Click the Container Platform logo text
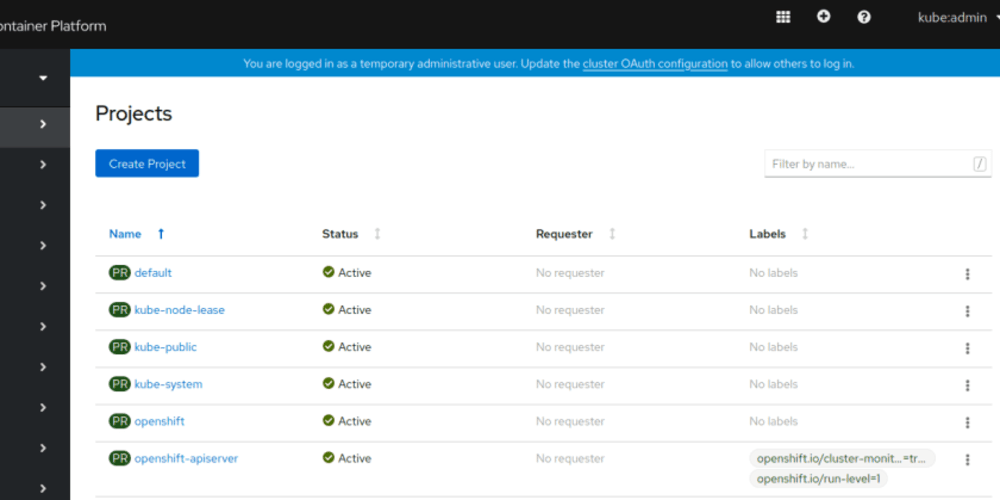The height and width of the screenshot is (500, 1000). (53, 26)
